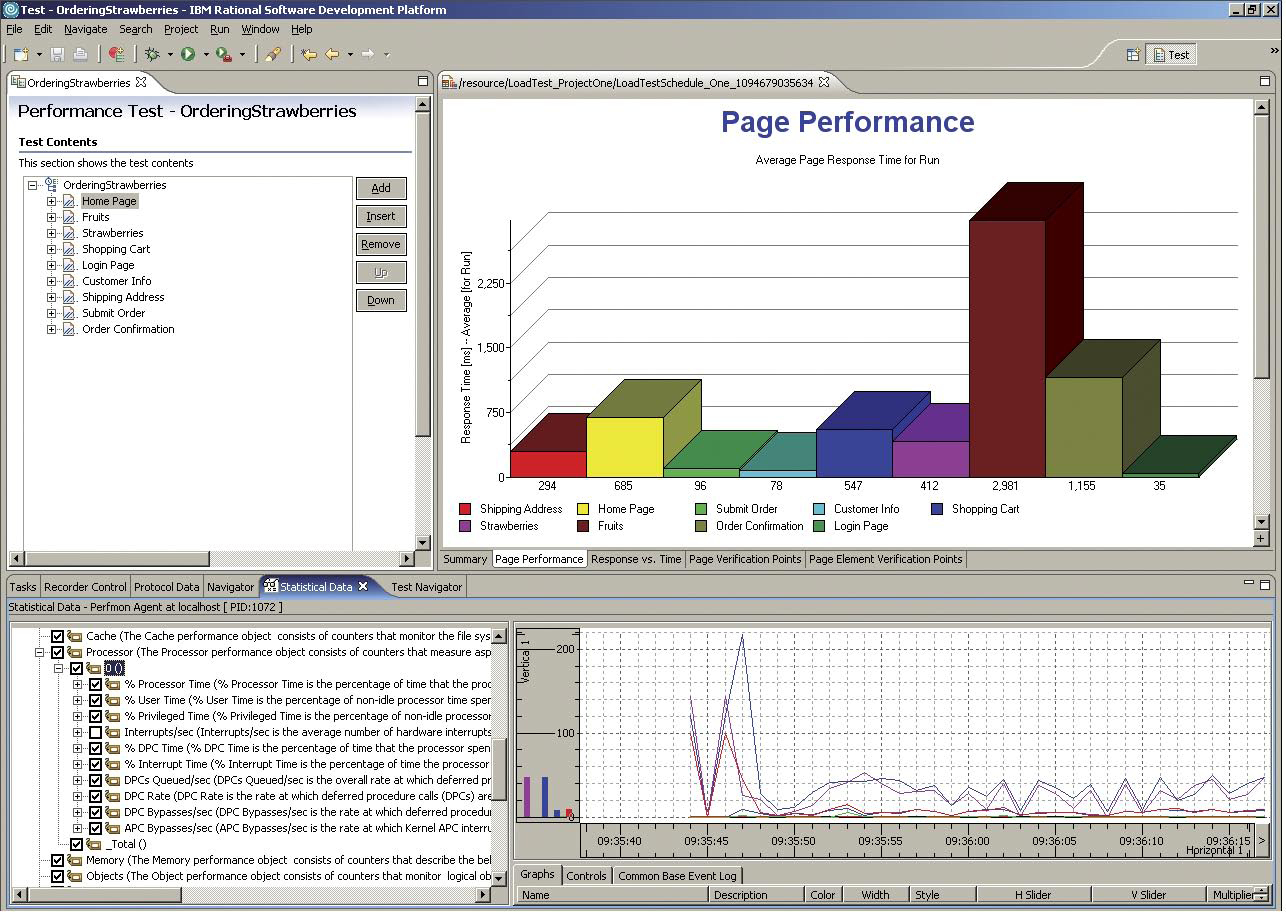Click the Statistical Data tab icon

tap(270, 587)
